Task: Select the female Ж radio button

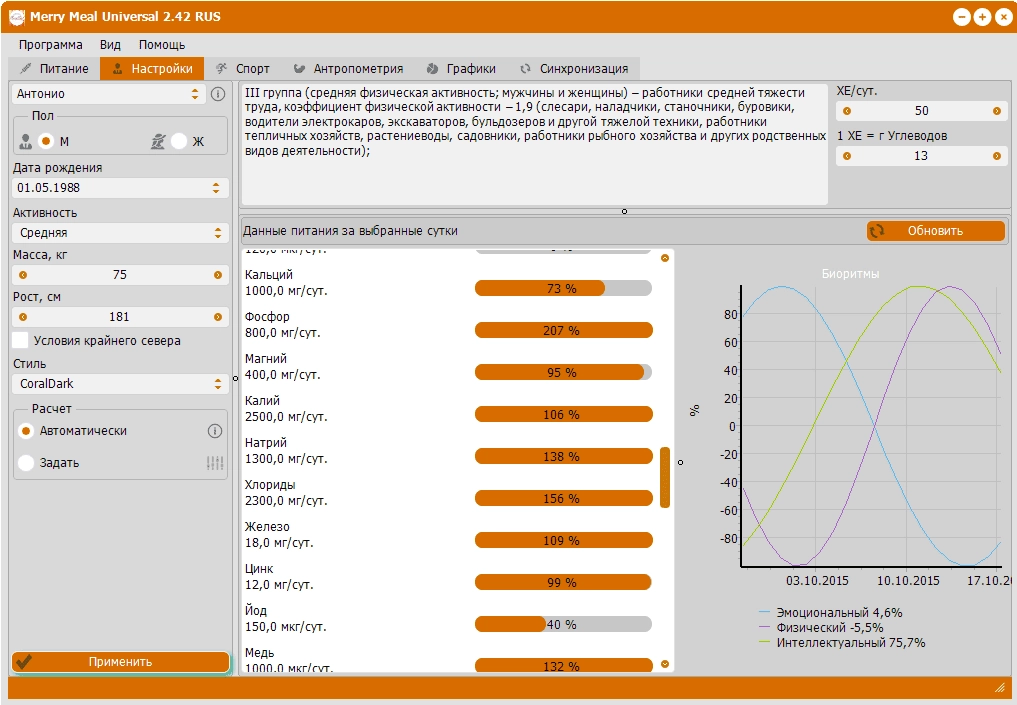Action: tap(179, 141)
